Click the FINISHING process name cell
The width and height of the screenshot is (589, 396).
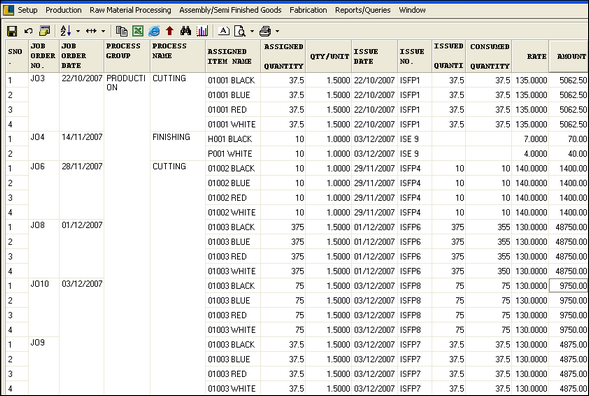(178, 146)
